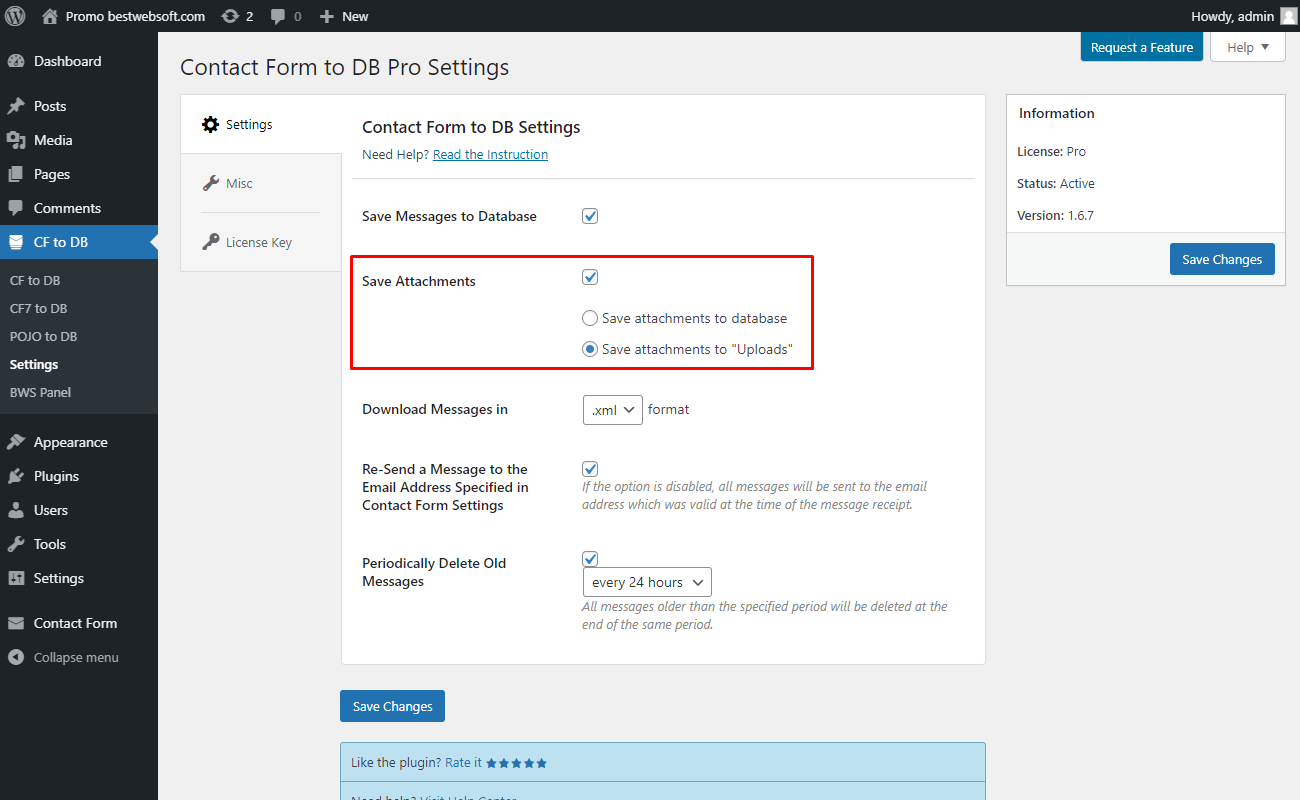The width and height of the screenshot is (1300, 800).
Task: Open the every 24 hours dropdown
Action: pos(647,582)
